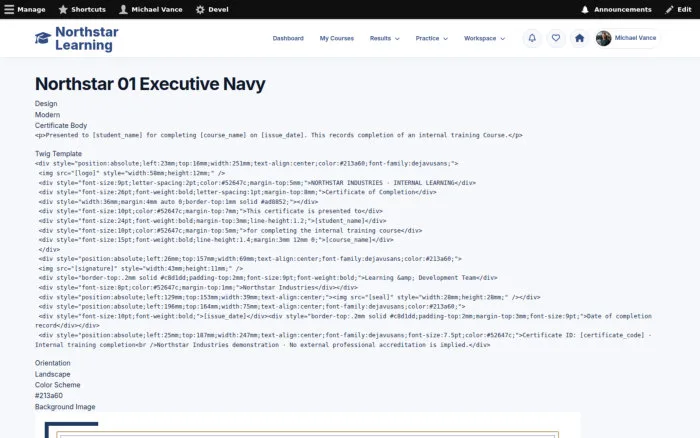The height and width of the screenshot is (438, 700).
Task: Open the My Courses navigation link
Action: [337, 38]
